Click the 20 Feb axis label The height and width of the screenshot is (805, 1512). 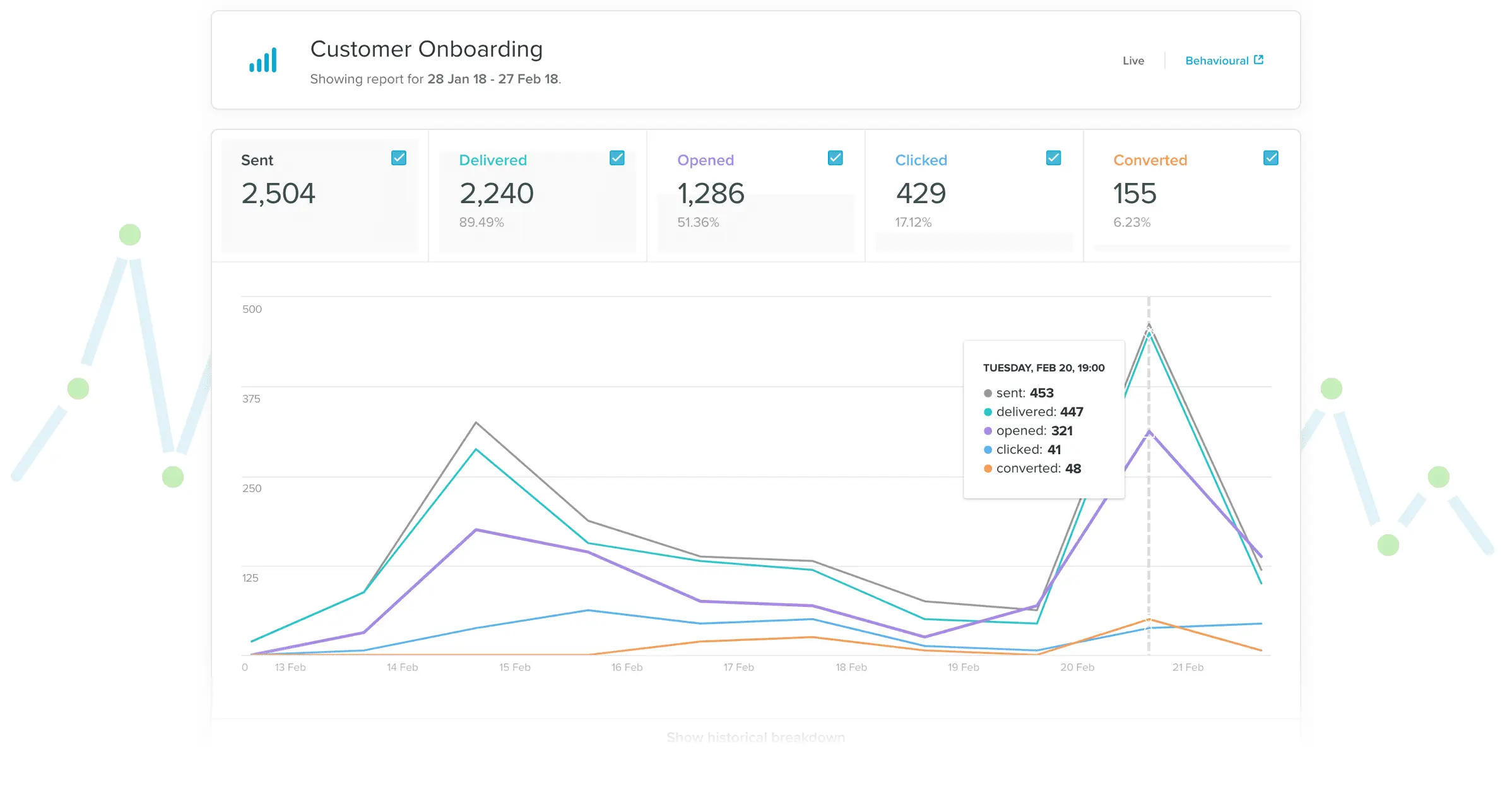pyautogui.click(x=1078, y=667)
